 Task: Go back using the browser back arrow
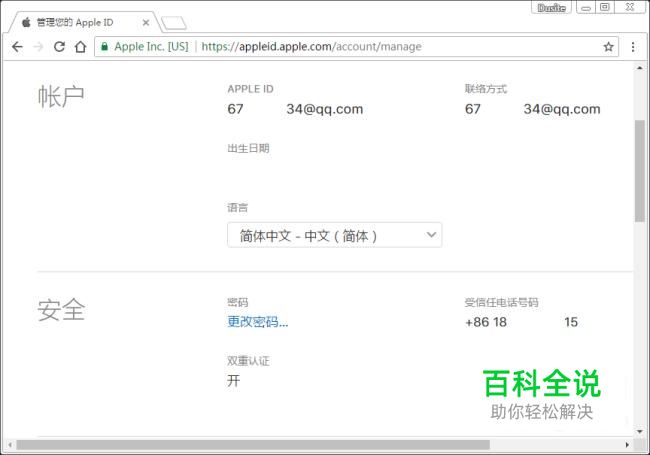[x=17, y=47]
